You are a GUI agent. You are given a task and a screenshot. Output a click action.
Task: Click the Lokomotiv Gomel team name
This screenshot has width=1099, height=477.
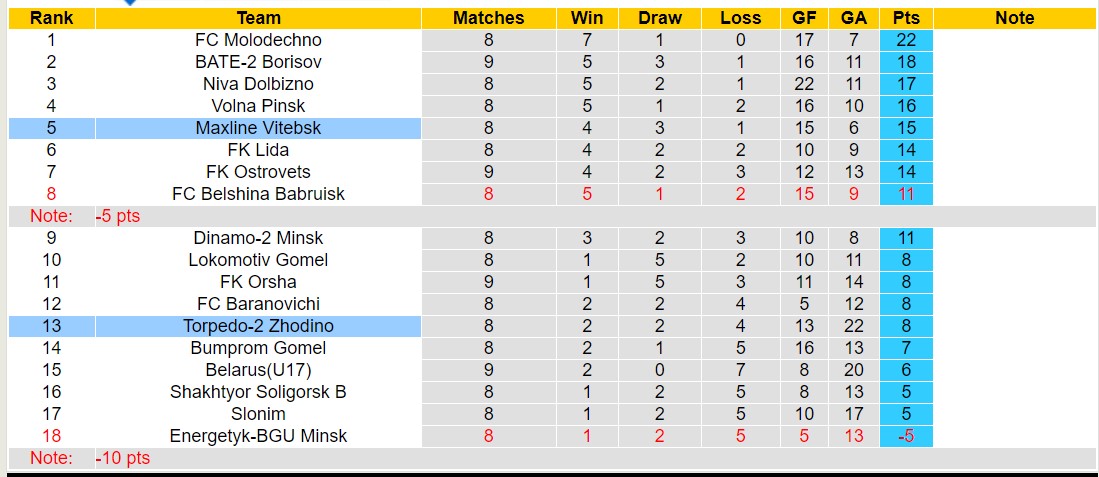point(258,260)
